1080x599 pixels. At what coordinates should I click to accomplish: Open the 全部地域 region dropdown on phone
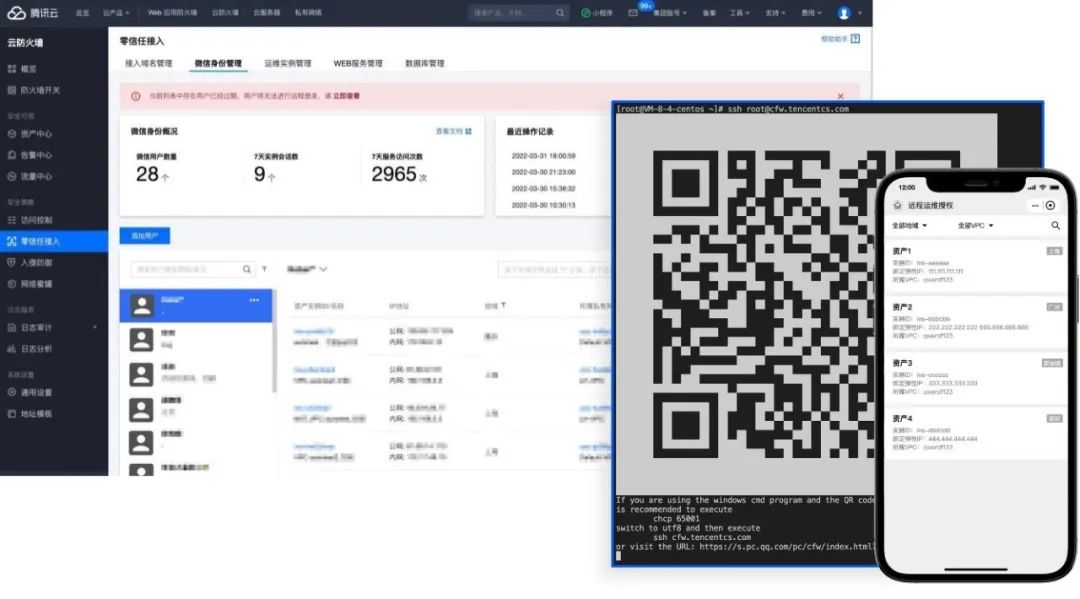[909, 226]
